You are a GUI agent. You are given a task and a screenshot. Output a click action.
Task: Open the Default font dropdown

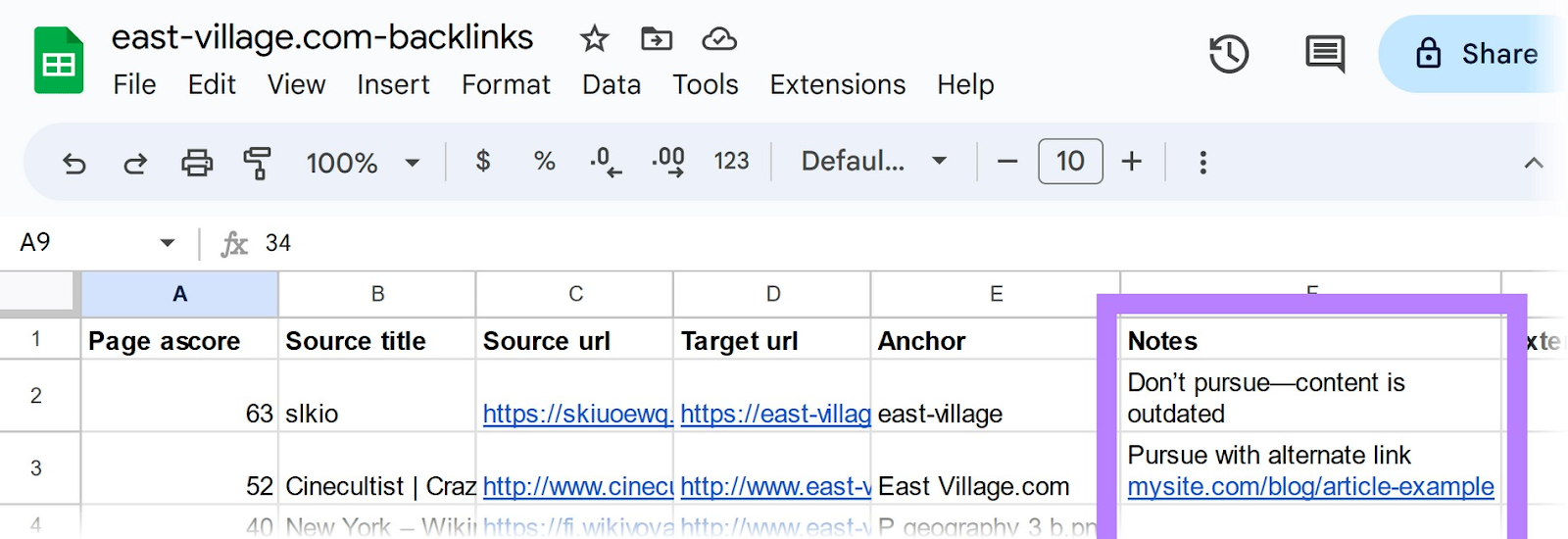tap(873, 162)
